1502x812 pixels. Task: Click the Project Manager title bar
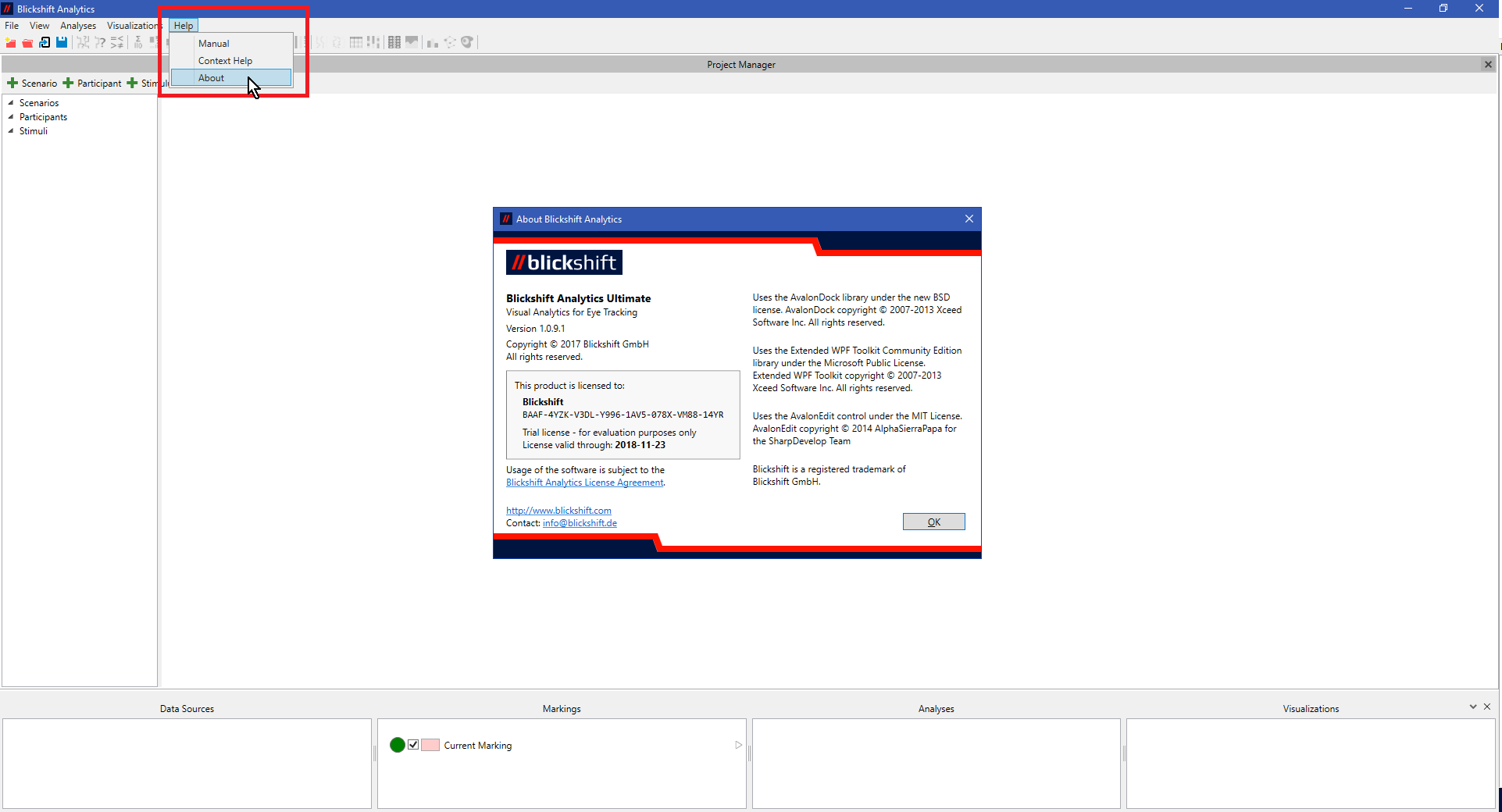pyautogui.click(x=741, y=64)
